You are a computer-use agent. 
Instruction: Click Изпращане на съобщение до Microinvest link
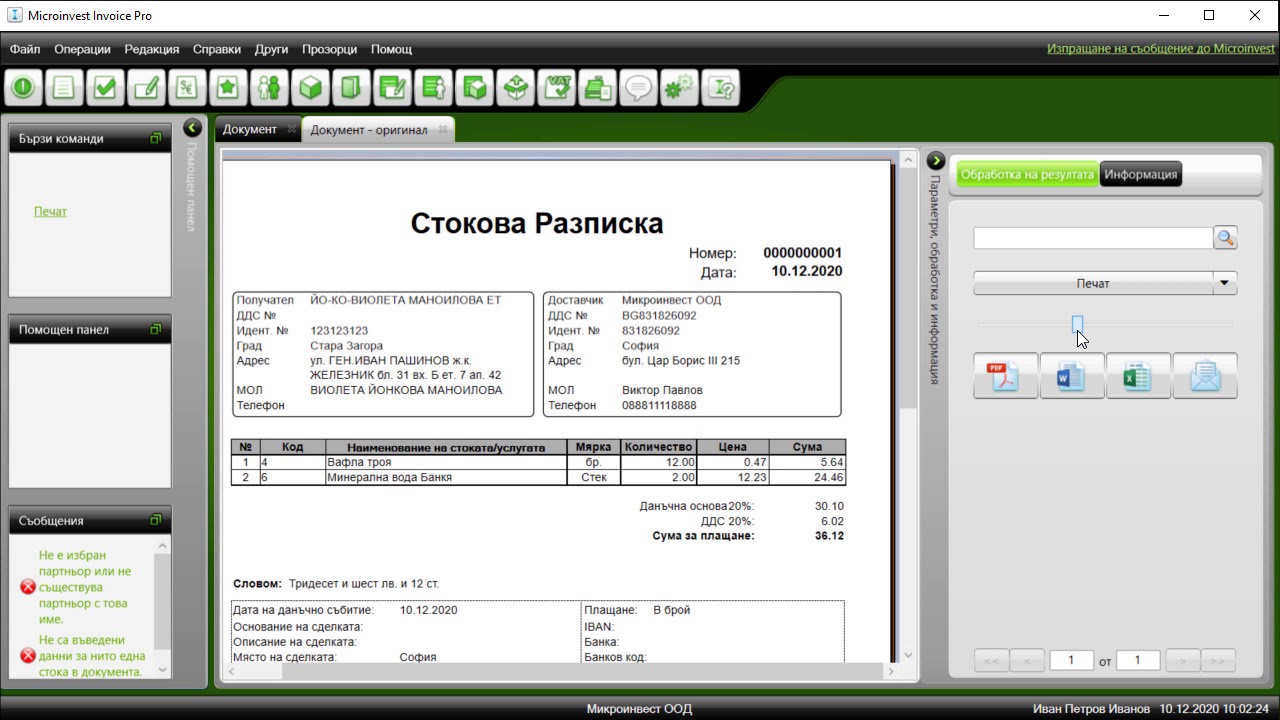(1161, 48)
